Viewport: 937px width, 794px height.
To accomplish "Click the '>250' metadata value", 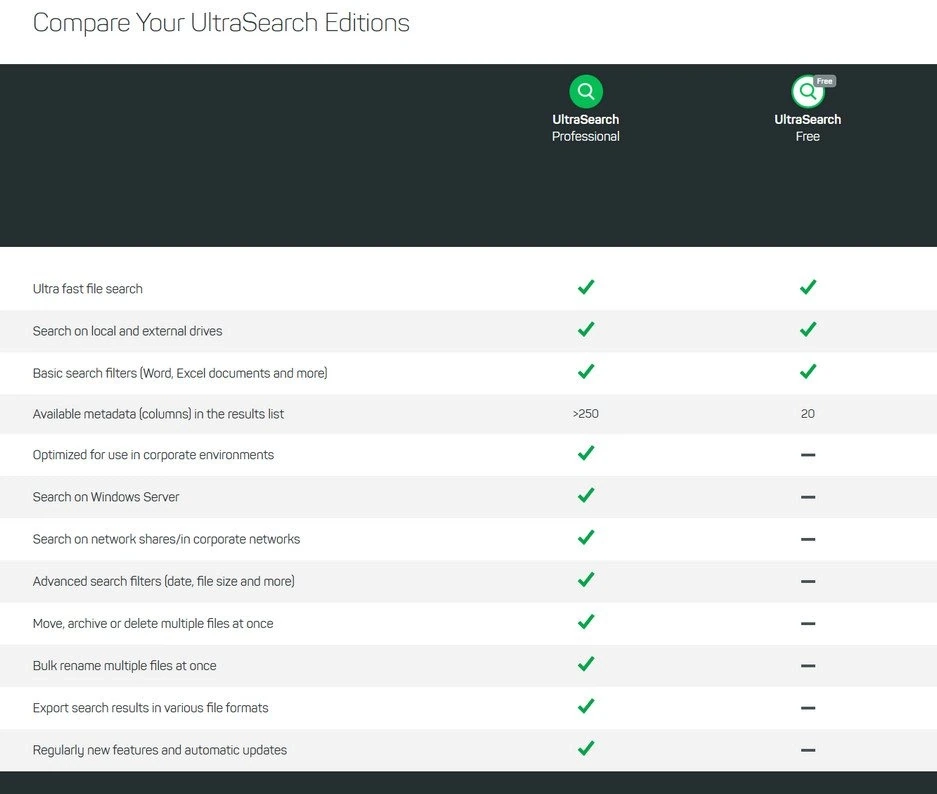I will click(586, 413).
